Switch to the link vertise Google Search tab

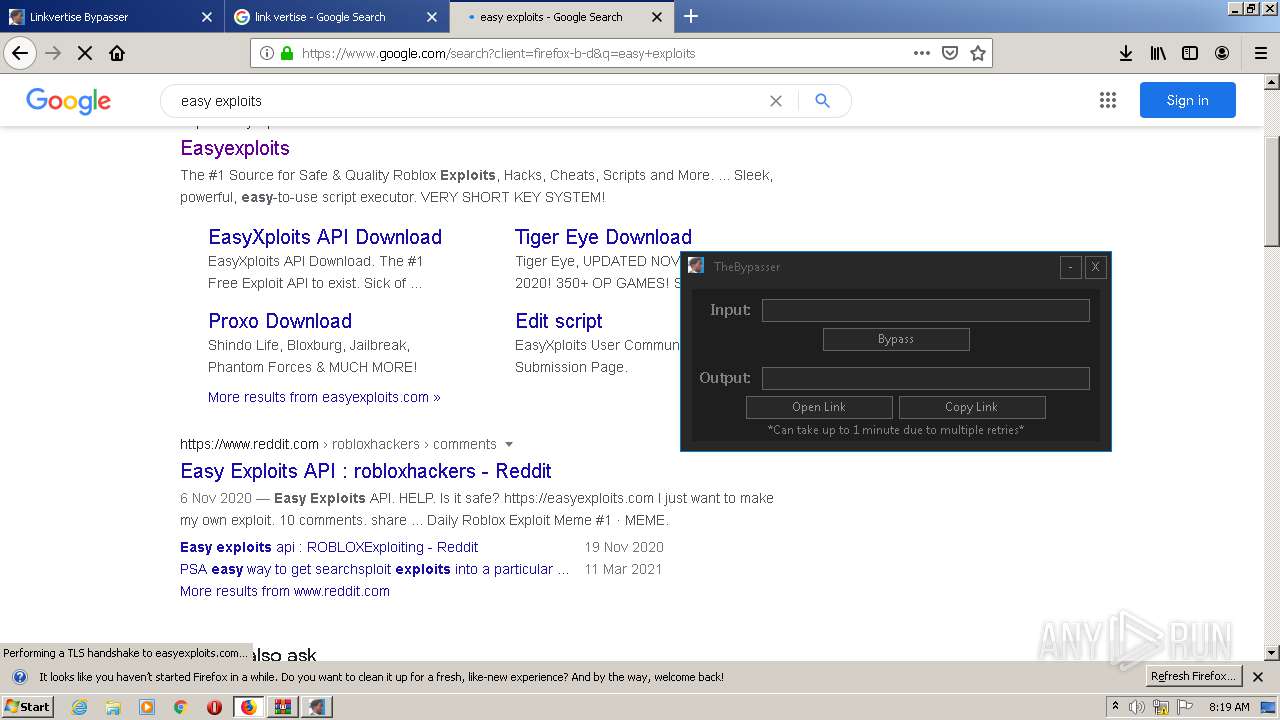point(335,17)
